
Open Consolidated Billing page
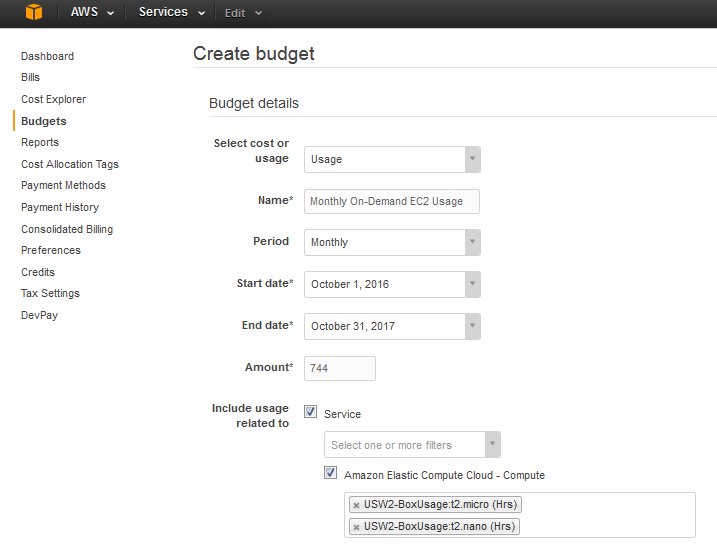(x=67, y=229)
